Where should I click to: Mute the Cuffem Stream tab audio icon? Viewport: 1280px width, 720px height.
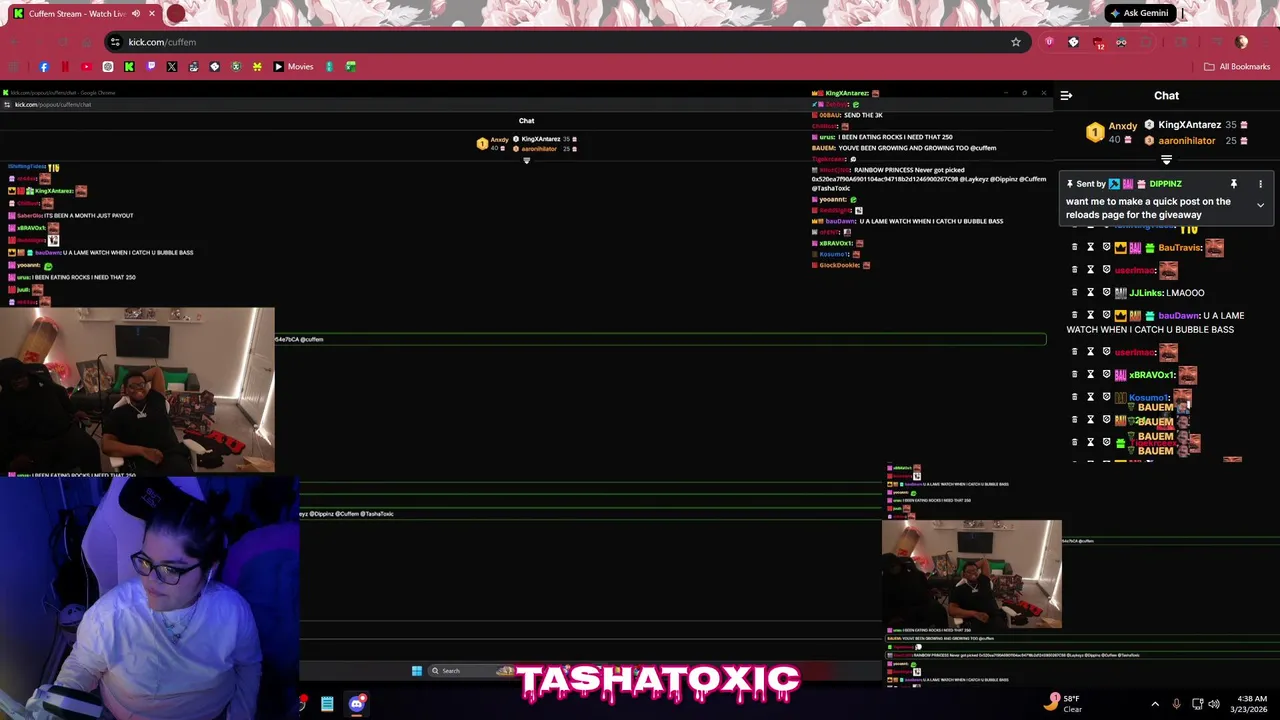point(136,14)
